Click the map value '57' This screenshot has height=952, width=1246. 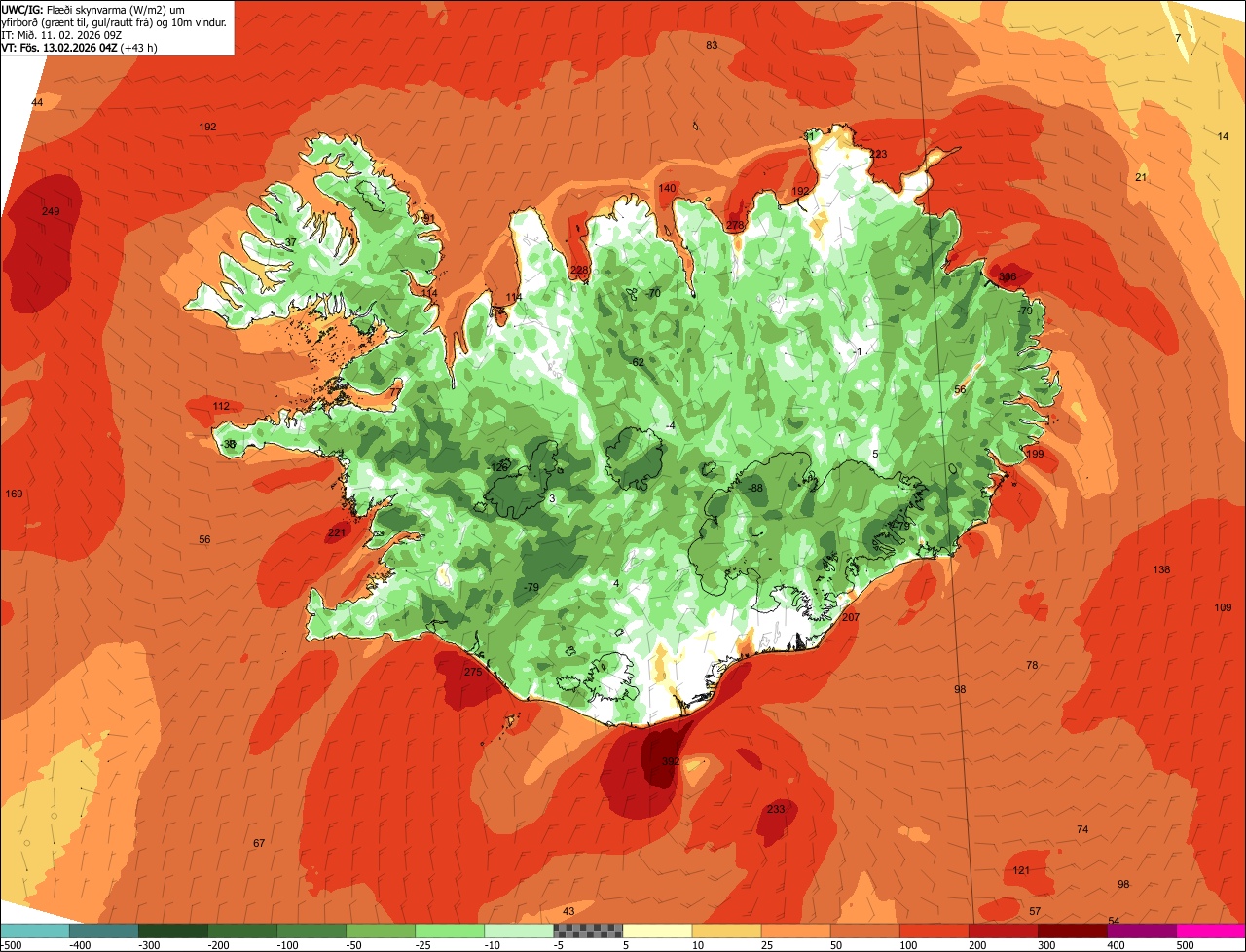1035,911
